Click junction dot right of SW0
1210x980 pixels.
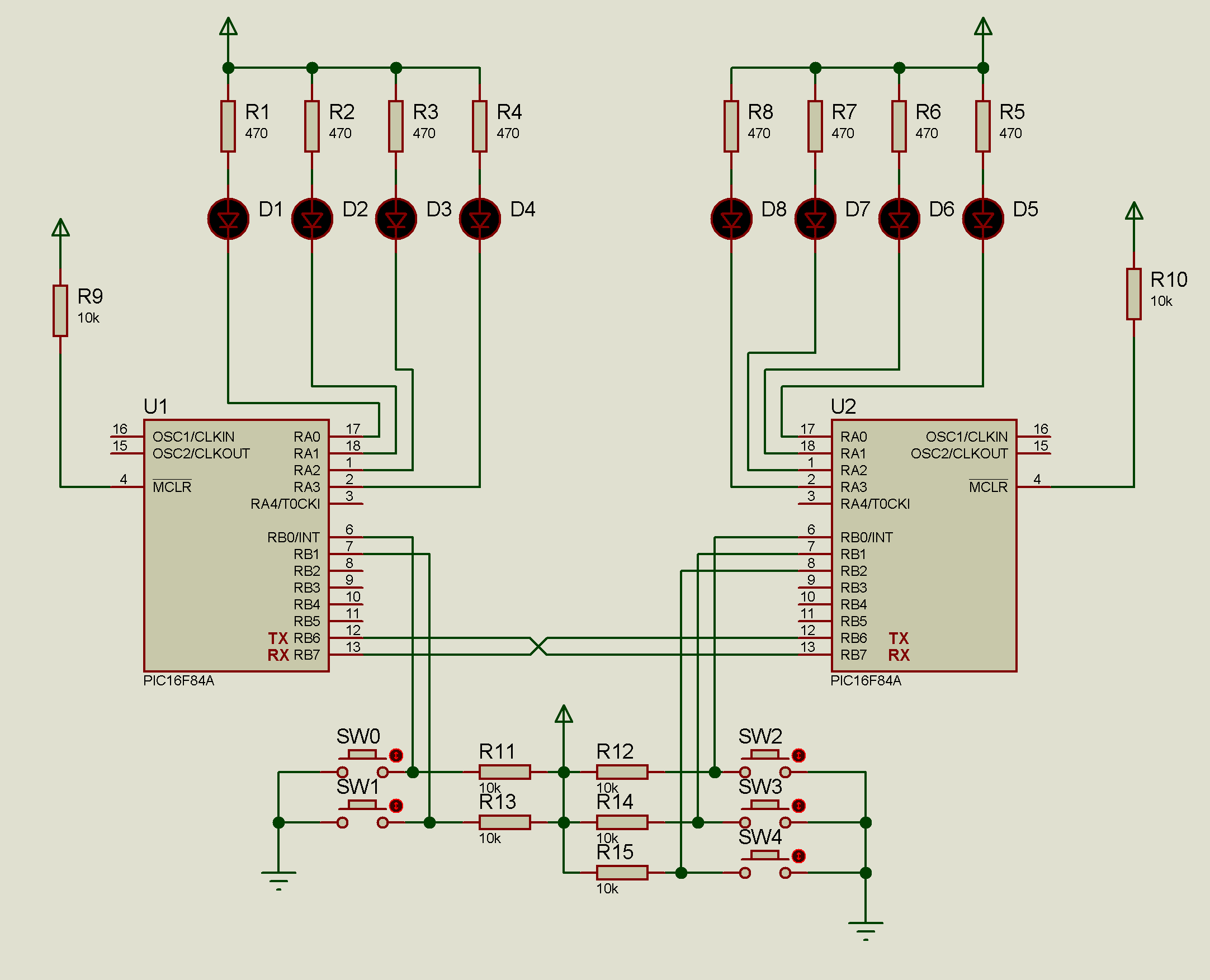pos(413,771)
